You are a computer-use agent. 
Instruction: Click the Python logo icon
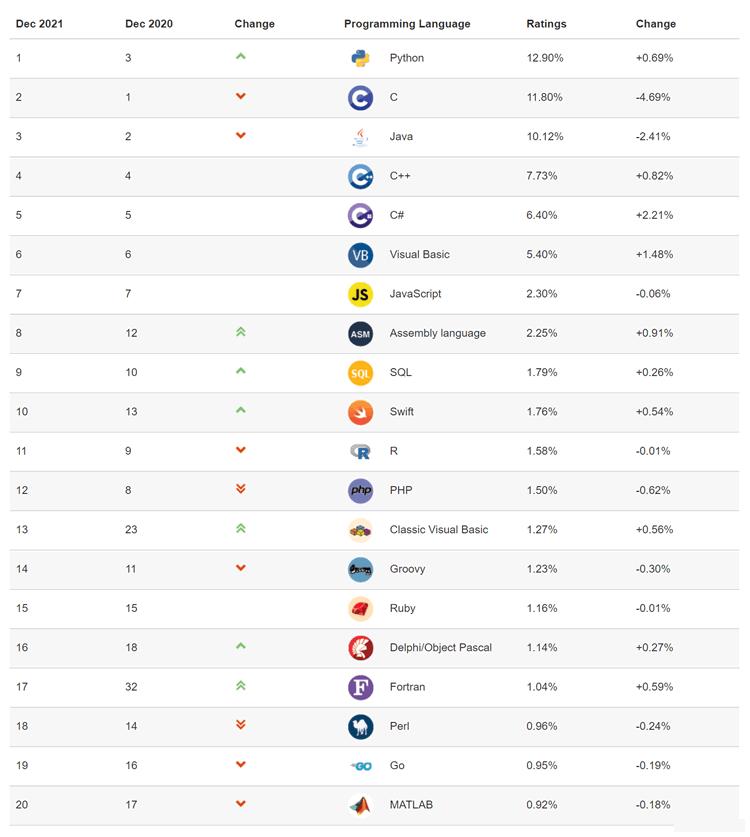point(360,58)
